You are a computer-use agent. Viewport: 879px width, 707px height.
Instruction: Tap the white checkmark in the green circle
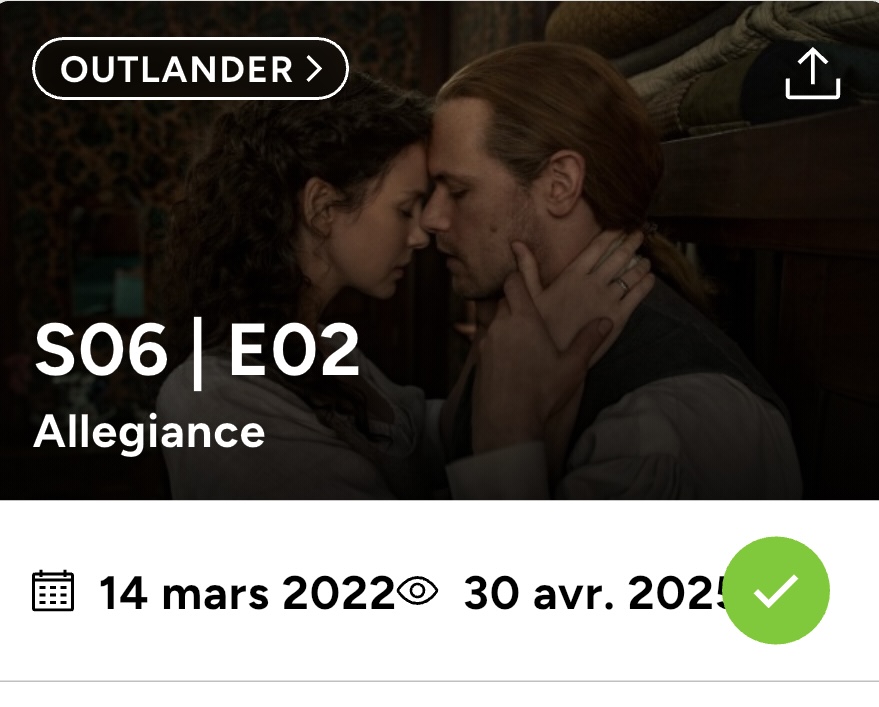click(x=776, y=590)
